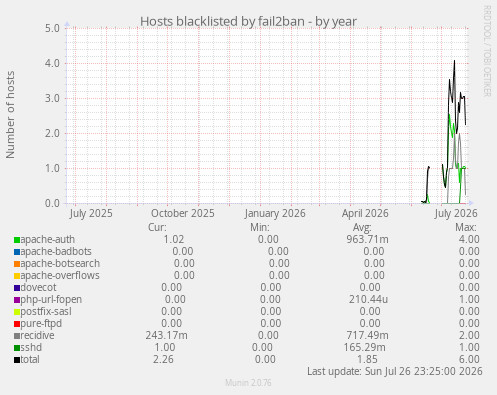This screenshot has width=497, height=395.
Task: Click the 3.0 y-axis tick label
Action: pyautogui.click(x=52, y=98)
